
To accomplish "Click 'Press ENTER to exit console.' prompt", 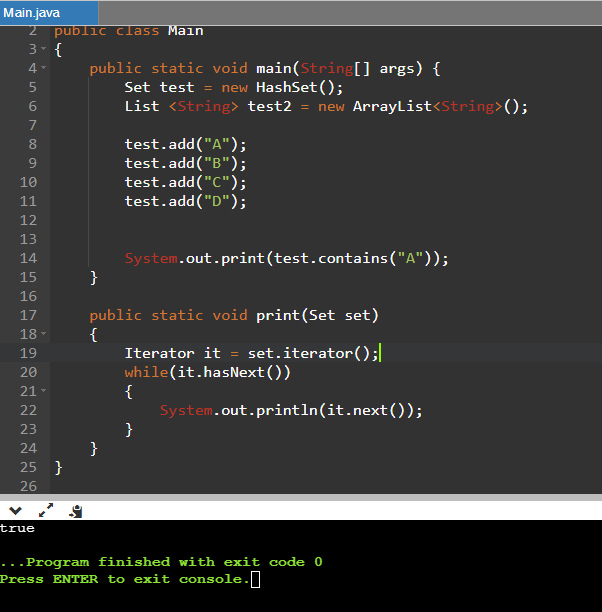I will point(125,579).
